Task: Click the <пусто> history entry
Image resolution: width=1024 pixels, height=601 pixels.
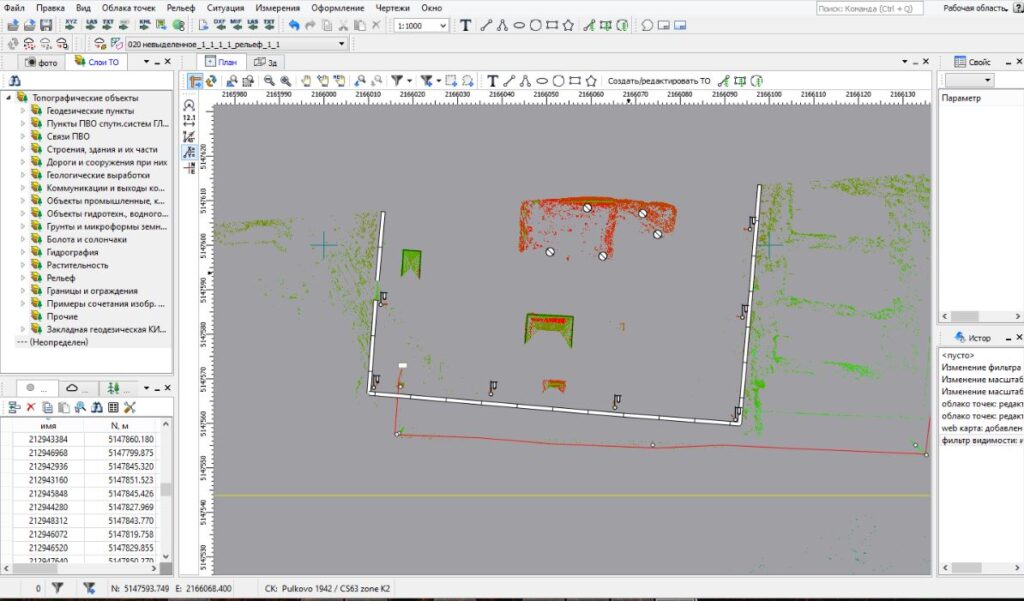Action: click(958, 355)
